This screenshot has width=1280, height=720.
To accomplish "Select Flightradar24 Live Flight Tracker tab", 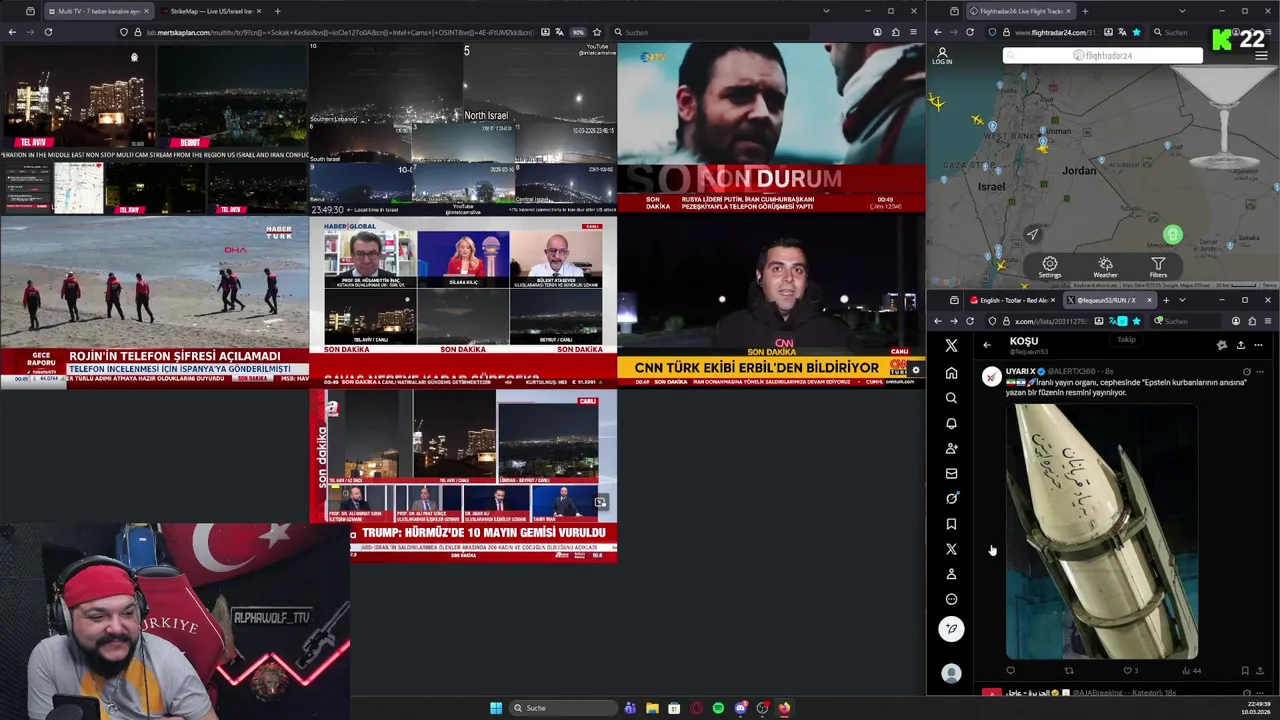I will (1020, 11).
